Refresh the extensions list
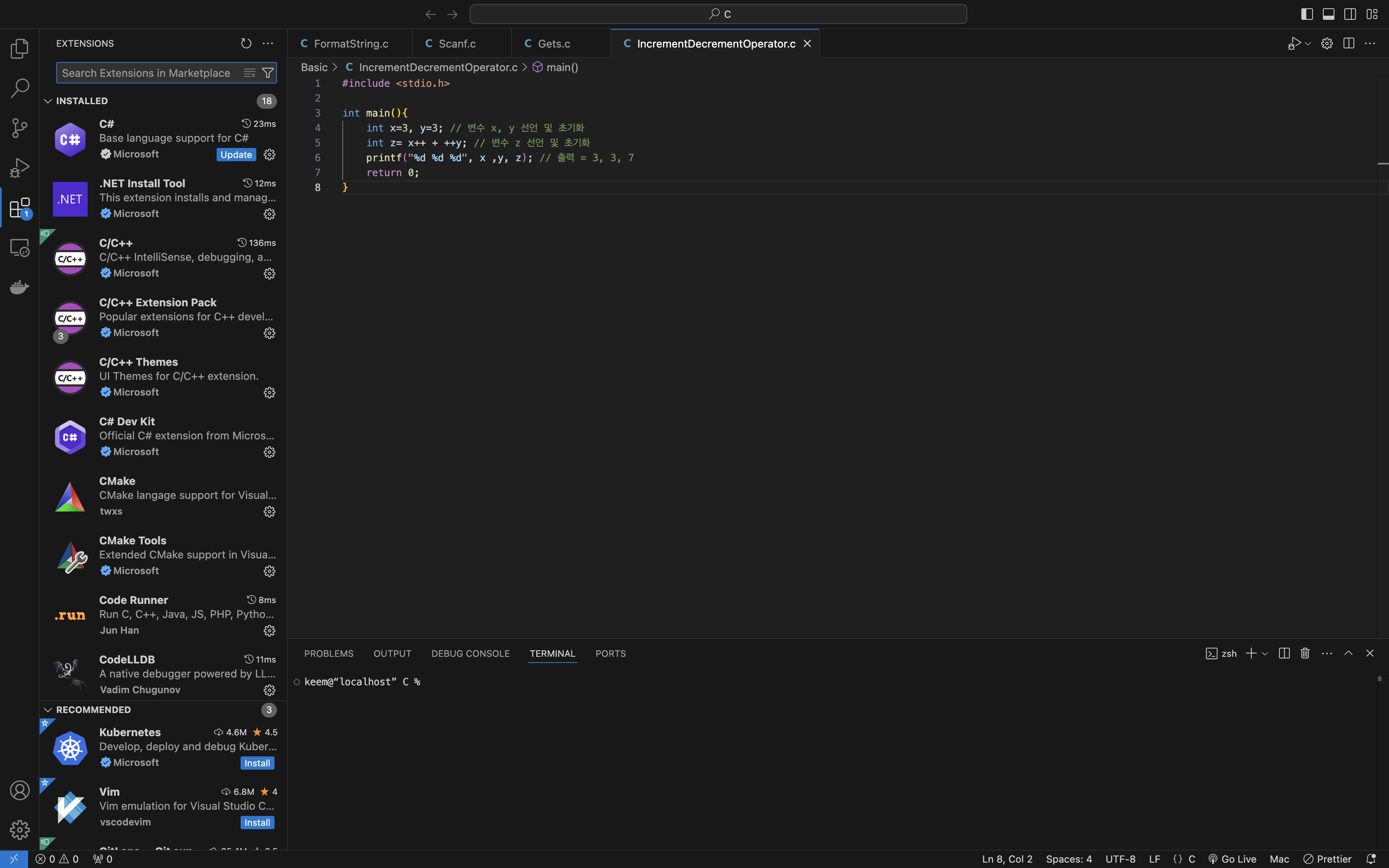Viewport: 1389px width, 868px height. coord(246,44)
